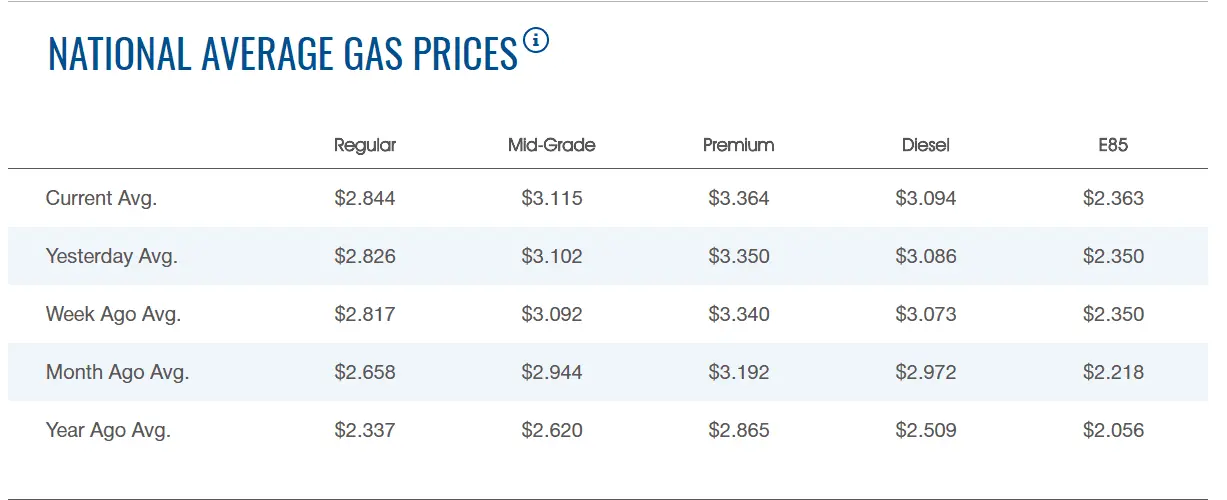Click current E85 price $2.363

click(1112, 198)
